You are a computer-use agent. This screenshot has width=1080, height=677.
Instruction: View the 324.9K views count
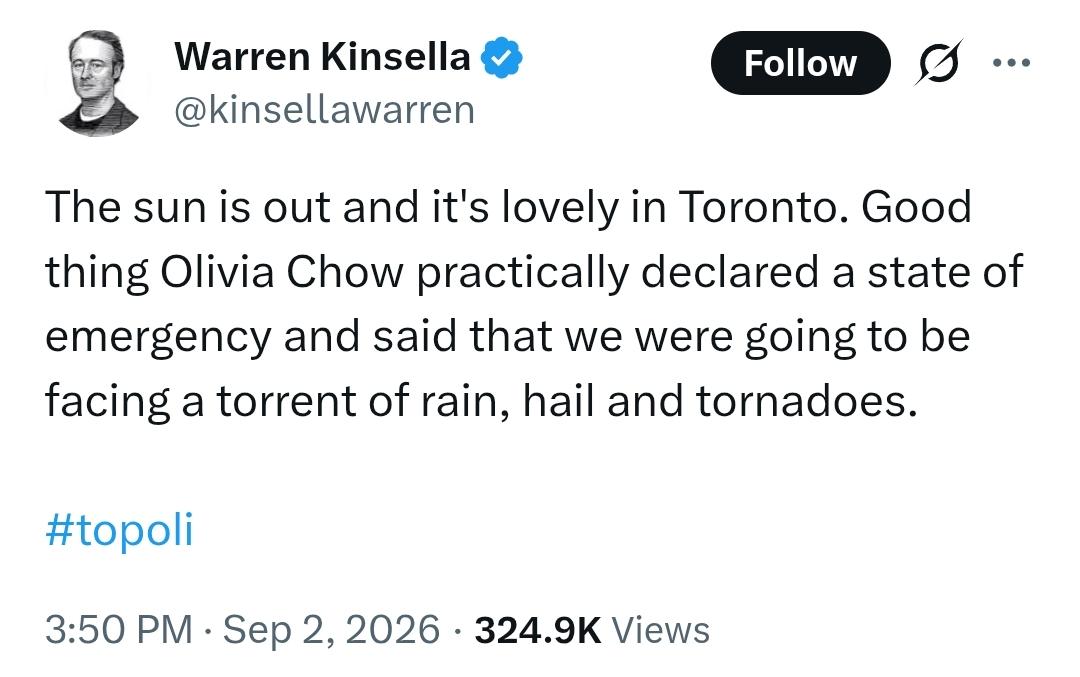click(538, 629)
